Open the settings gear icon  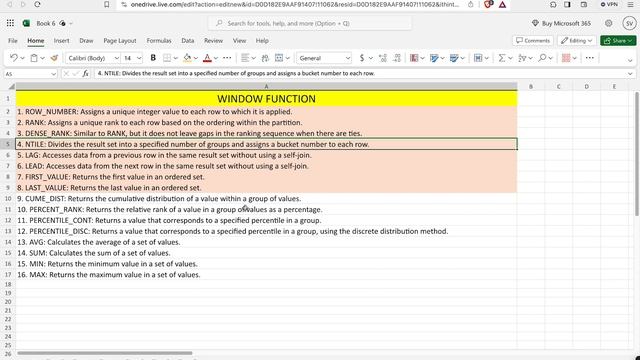pos(609,23)
